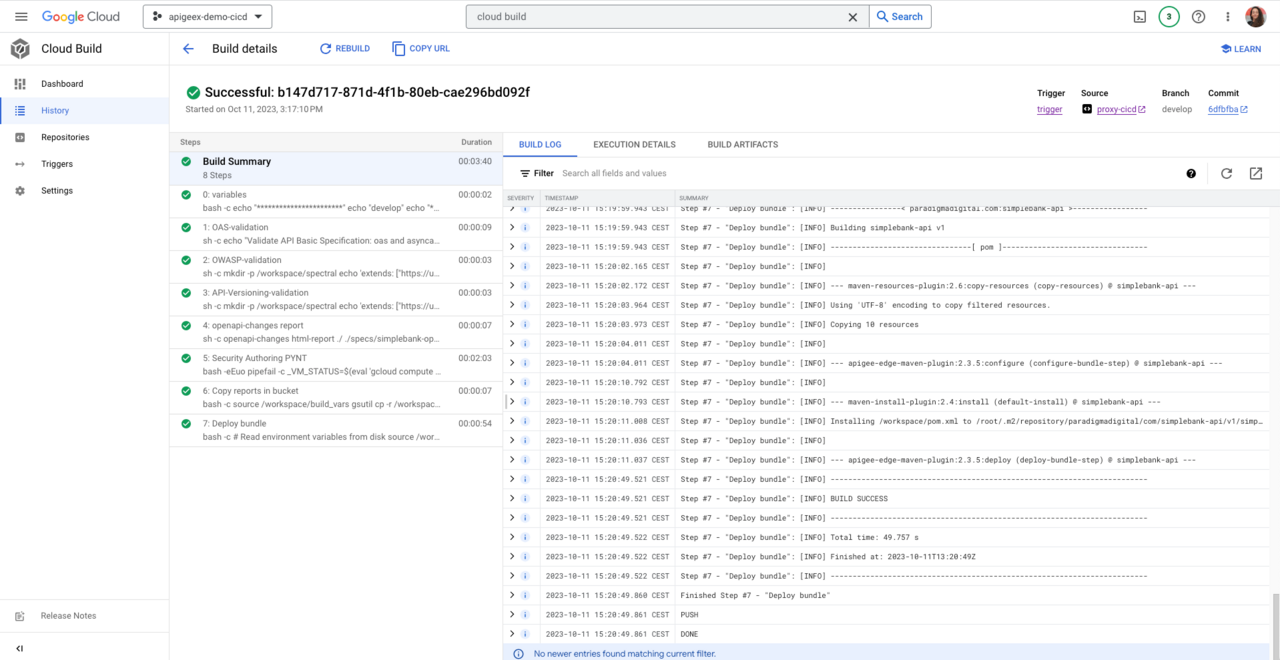Expand the PUSH log row
The image size is (1280, 660).
pyautogui.click(x=513, y=615)
